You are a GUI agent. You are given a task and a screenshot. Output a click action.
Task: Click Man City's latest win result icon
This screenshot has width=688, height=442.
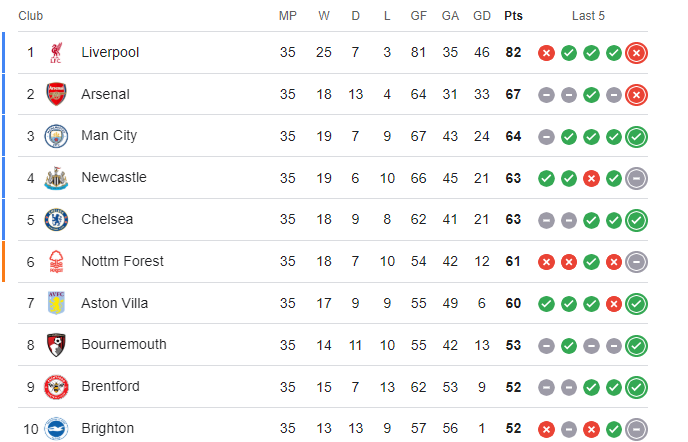[x=636, y=136]
